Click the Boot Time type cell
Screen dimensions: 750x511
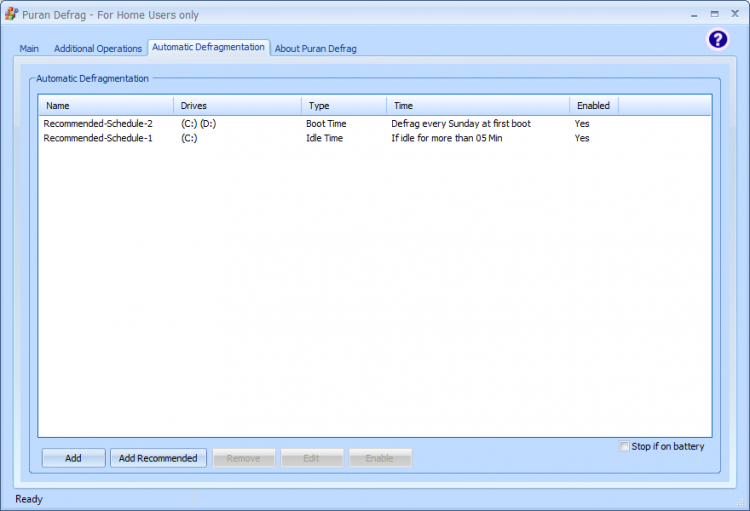(326, 123)
